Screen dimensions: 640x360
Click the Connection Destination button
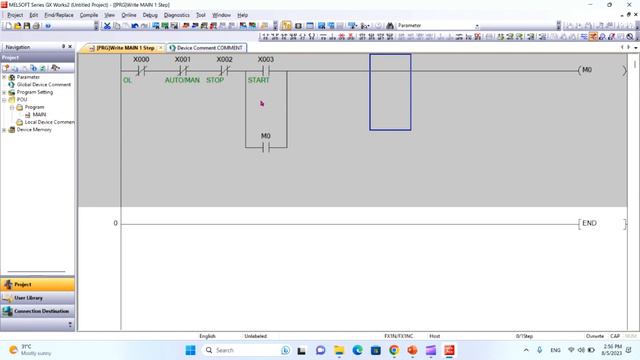coord(38,311)
